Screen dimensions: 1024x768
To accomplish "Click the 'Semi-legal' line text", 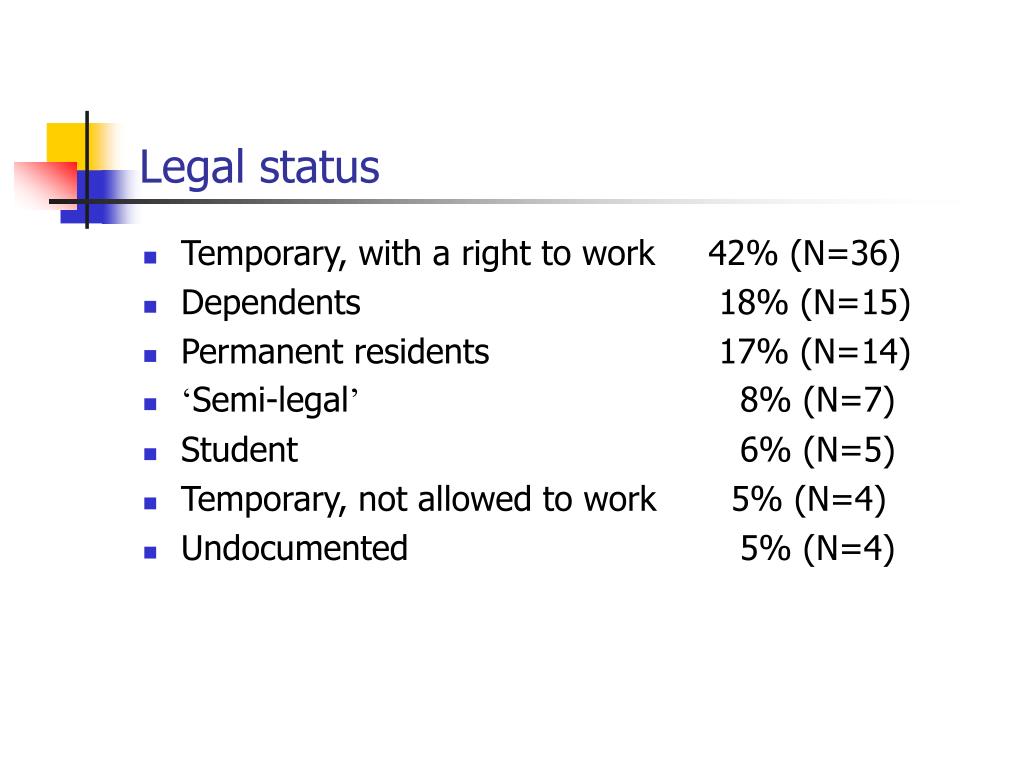I will [270, 401].
